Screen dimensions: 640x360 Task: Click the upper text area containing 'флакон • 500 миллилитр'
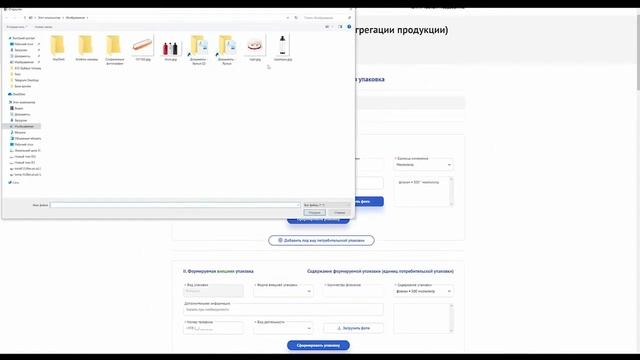[x=421, y=191]
